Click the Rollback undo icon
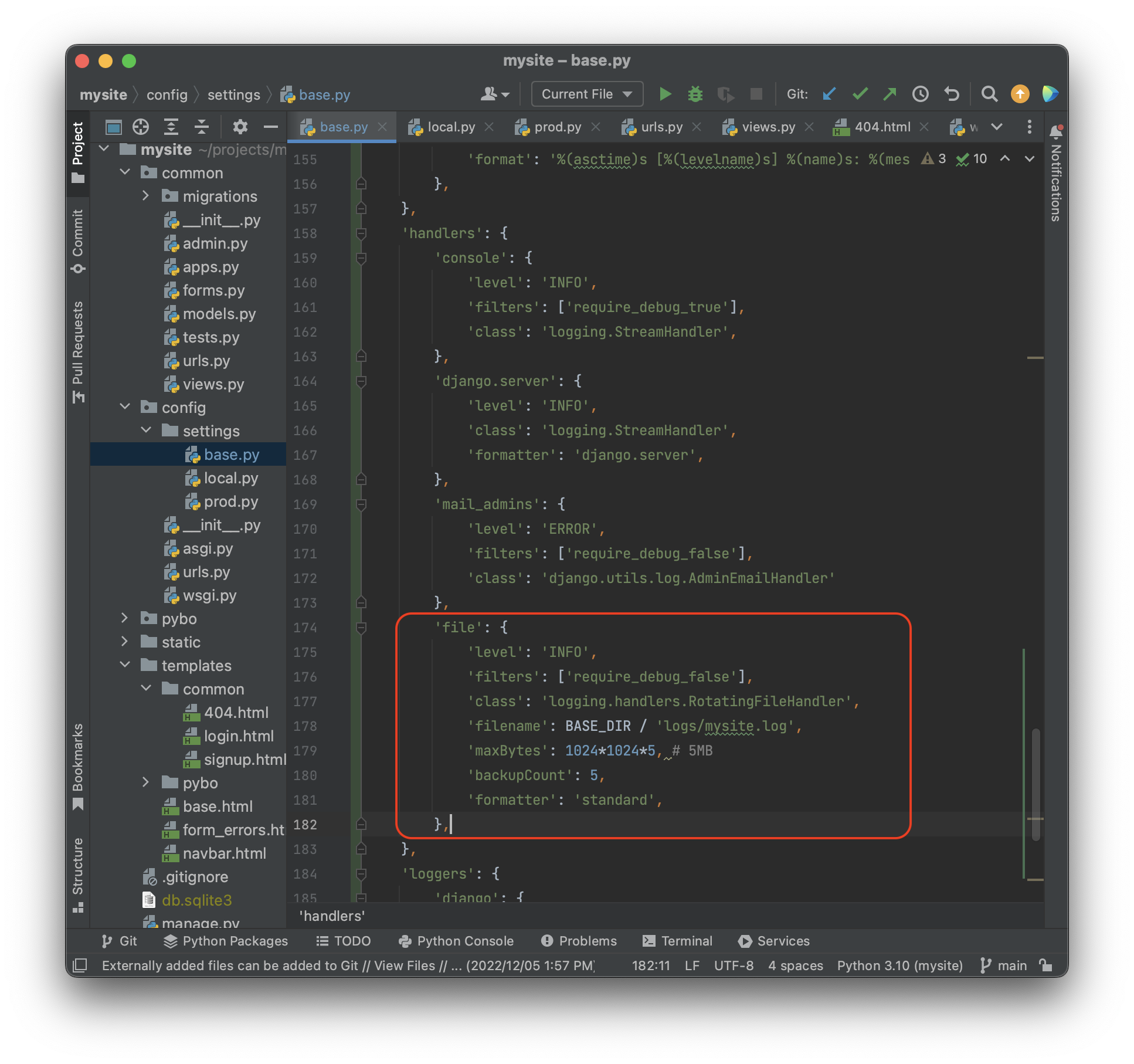Image resolution: width=1134 pixels, height=1064 pixels. 951,94
